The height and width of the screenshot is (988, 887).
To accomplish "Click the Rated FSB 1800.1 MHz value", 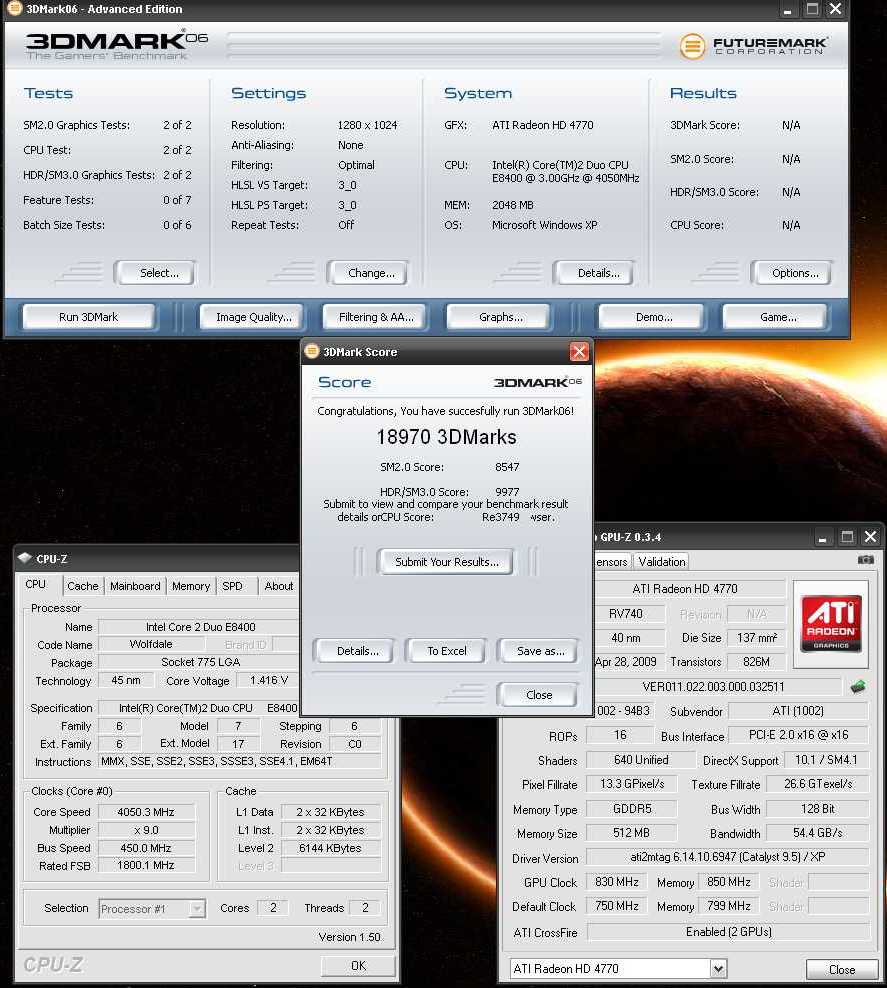I will [x=146, y=866].
